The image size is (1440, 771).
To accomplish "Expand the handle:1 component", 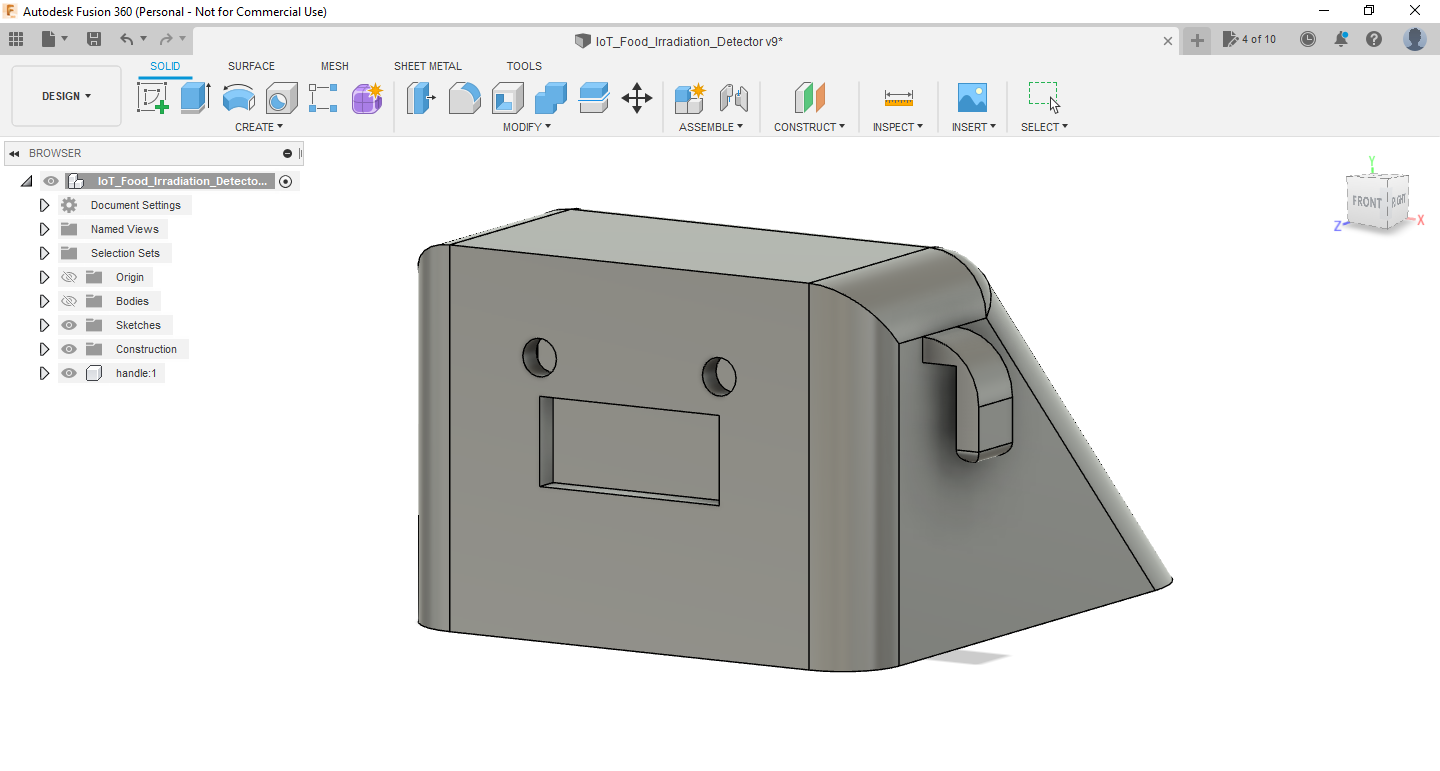I will pos(44,373).
